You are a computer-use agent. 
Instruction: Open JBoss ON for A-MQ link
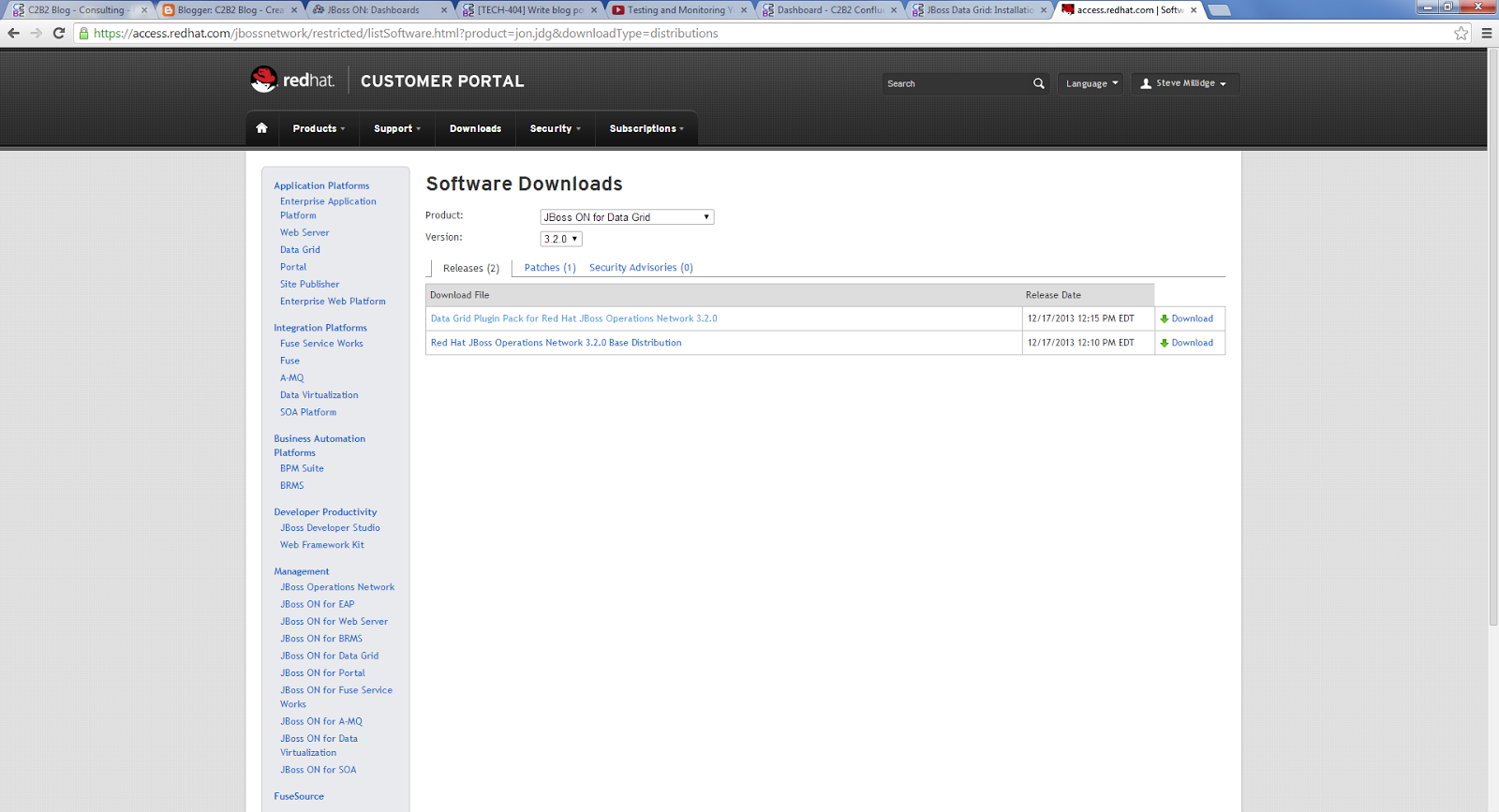[320, 721]
